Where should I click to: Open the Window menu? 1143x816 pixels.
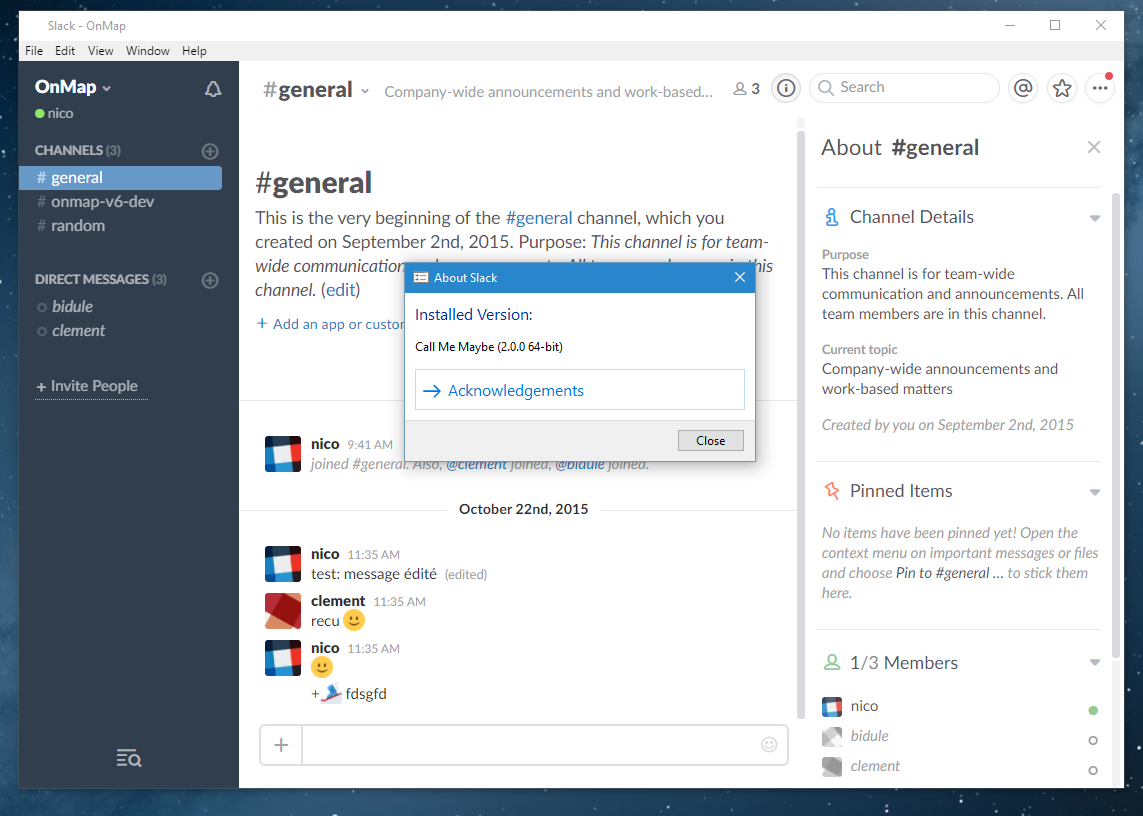coord(148,51)
